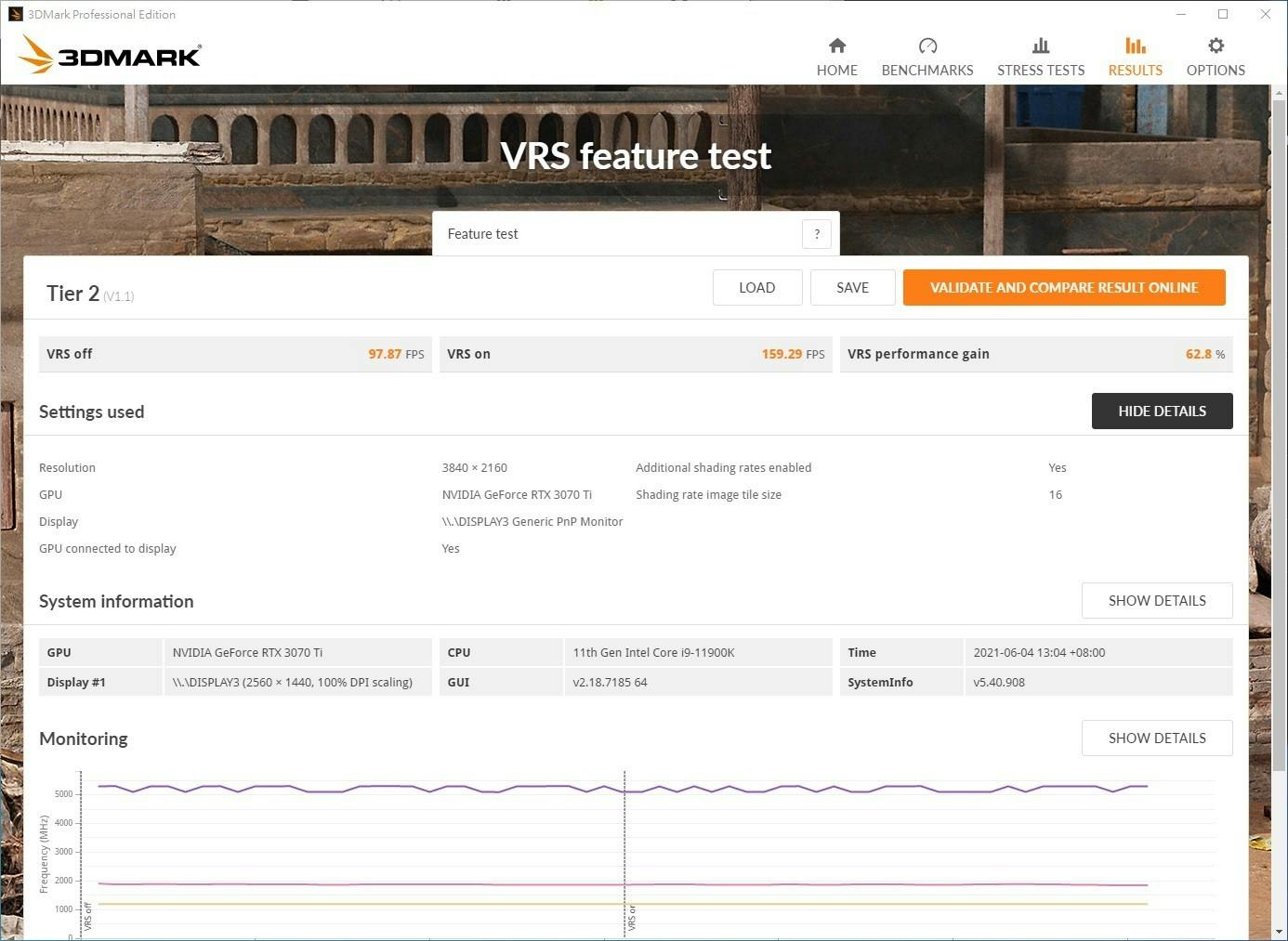
Task: Click the scrollbar down arrow
Action: point(1279,932)
